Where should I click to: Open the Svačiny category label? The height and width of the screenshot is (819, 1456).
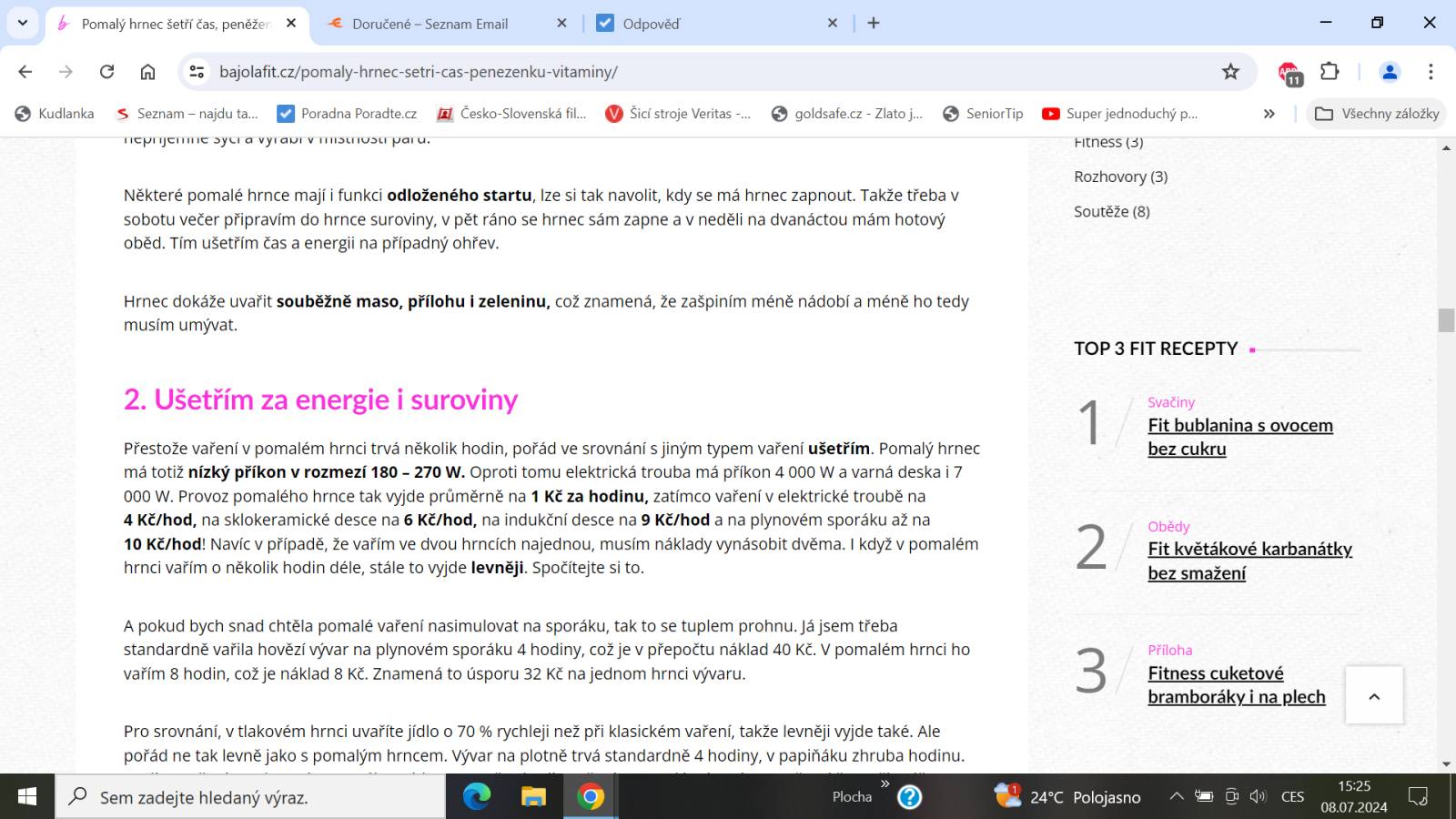tap(1171, 402)
